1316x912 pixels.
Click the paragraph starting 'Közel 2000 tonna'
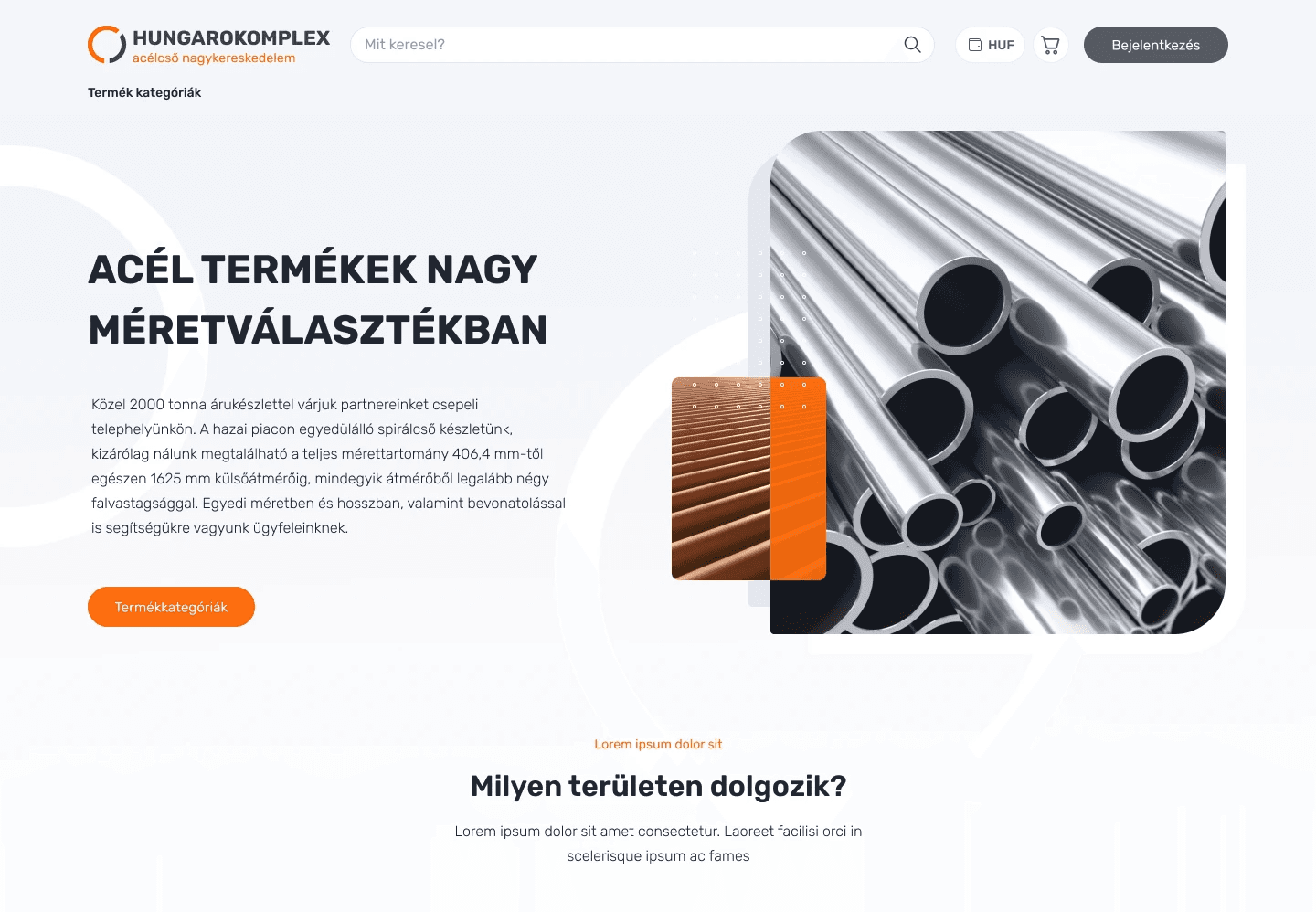coord(328,466)
